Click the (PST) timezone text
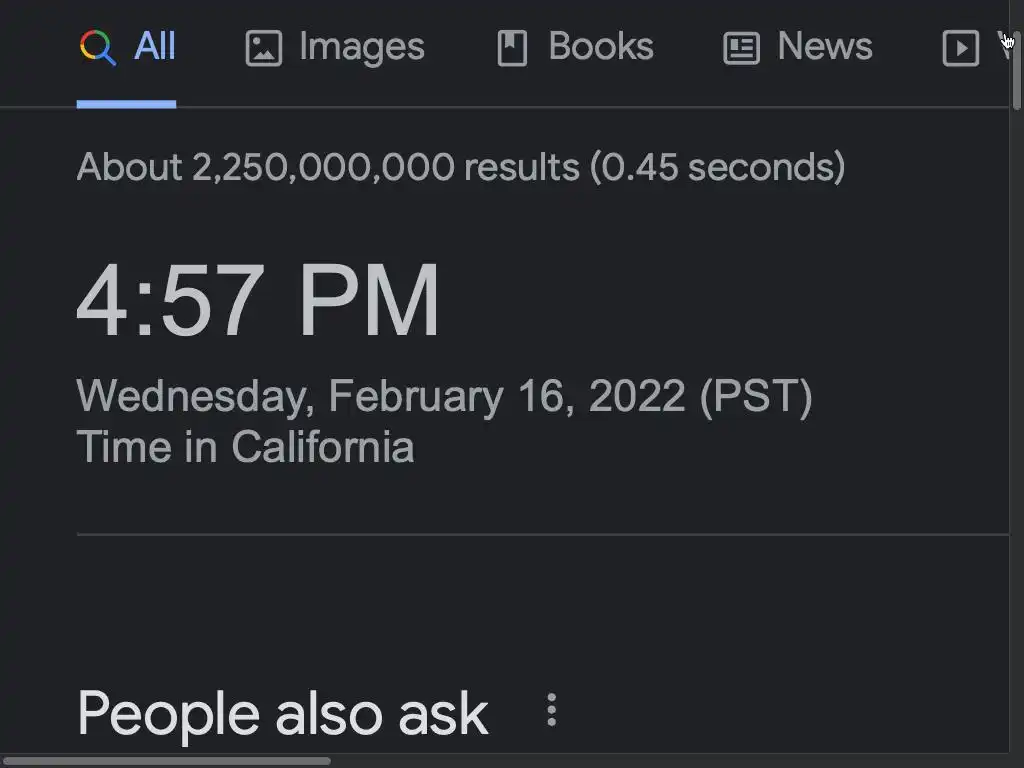The width and height of the screenshot is (1024, 768). [756, 397]
